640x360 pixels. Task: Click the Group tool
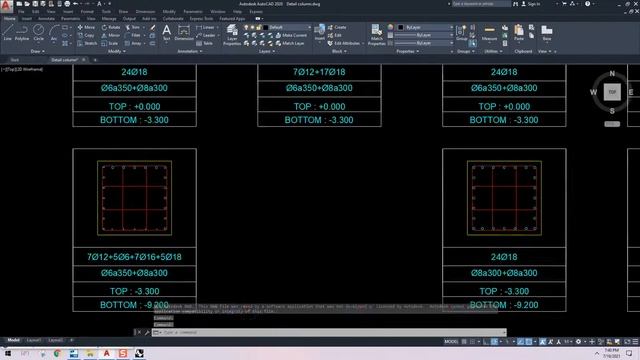click(462, 32)
